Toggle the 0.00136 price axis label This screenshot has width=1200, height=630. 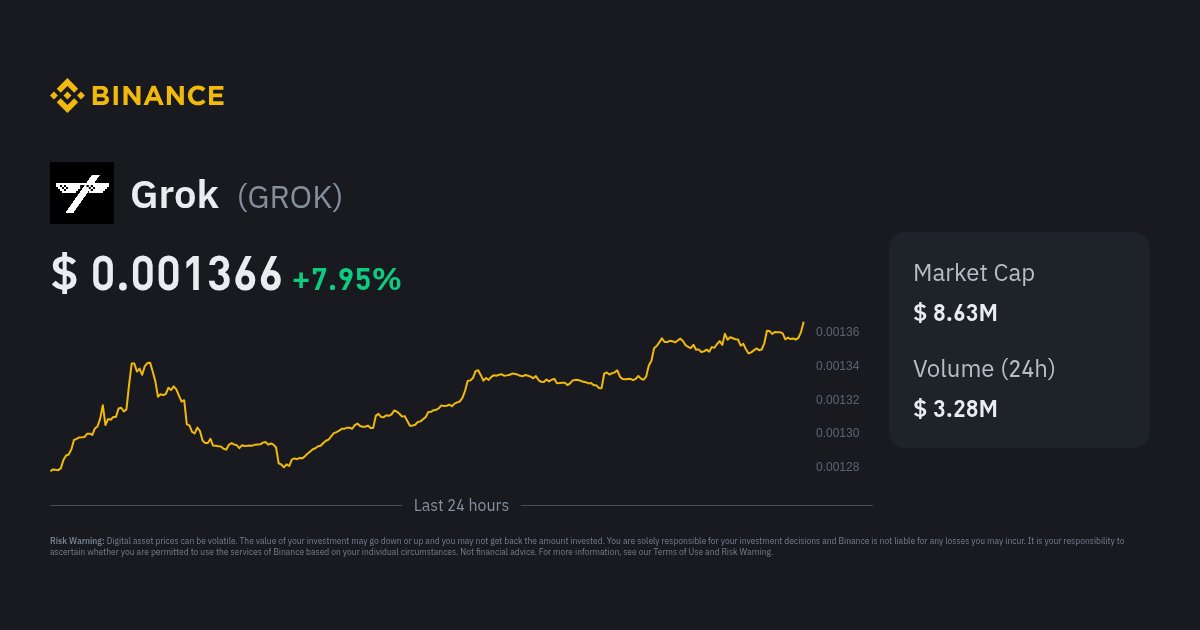pos(836,331)
